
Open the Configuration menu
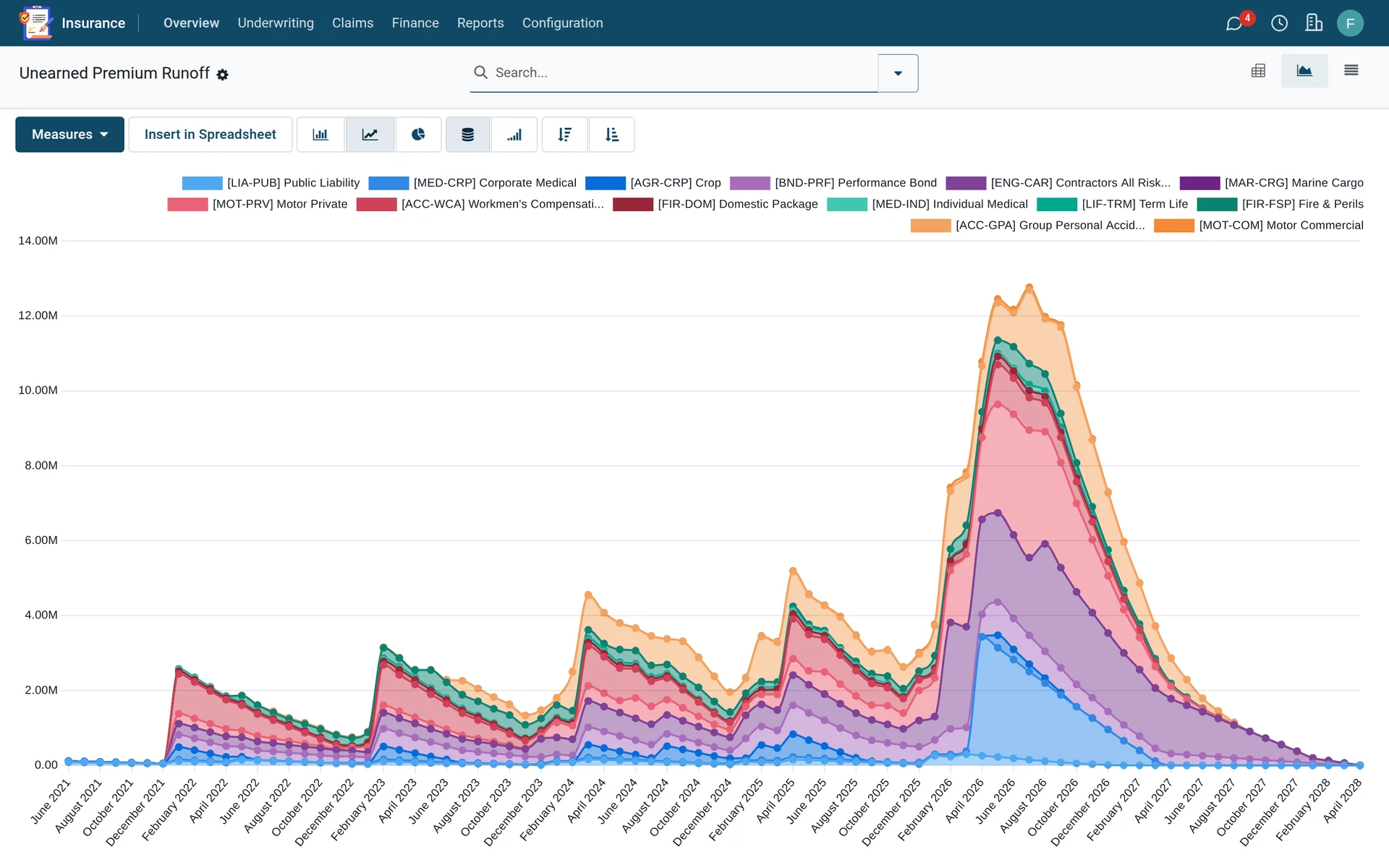click(x=563, y=23)
